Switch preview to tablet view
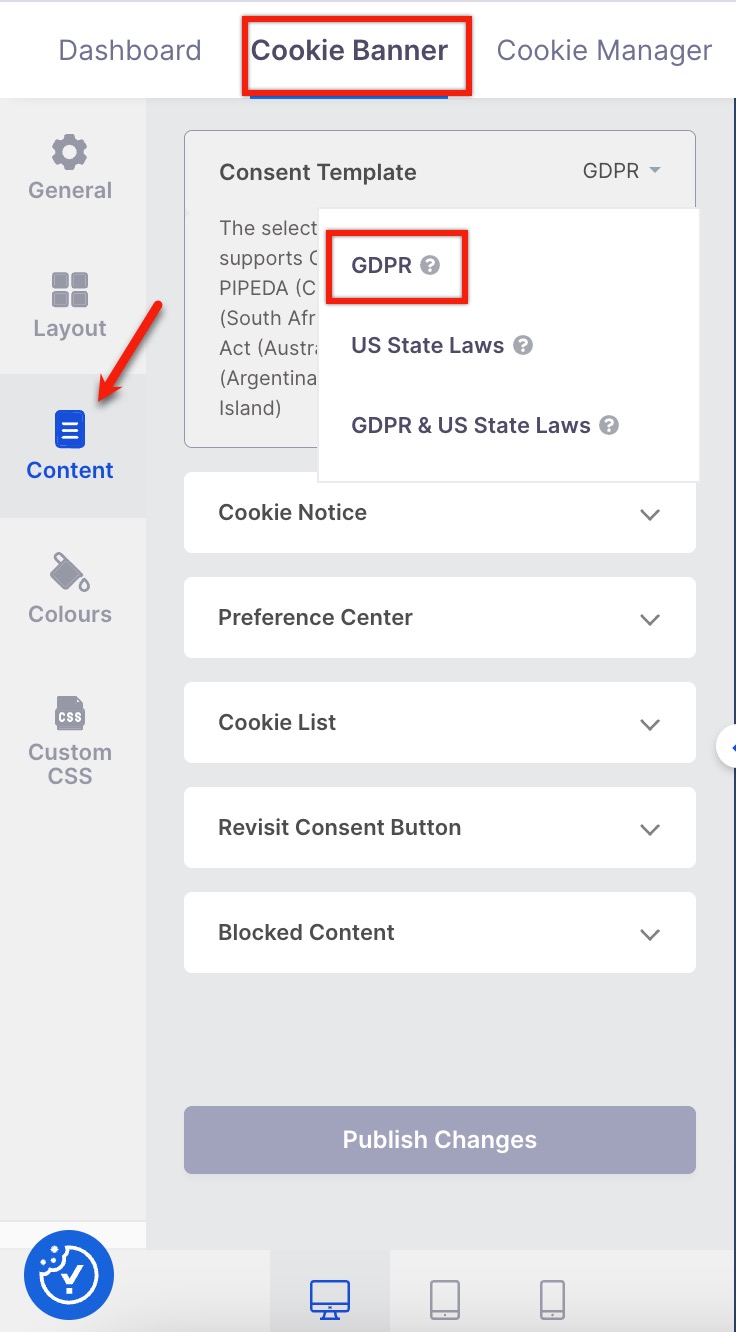This screenshot has width=736, height=1332. 445,1299
